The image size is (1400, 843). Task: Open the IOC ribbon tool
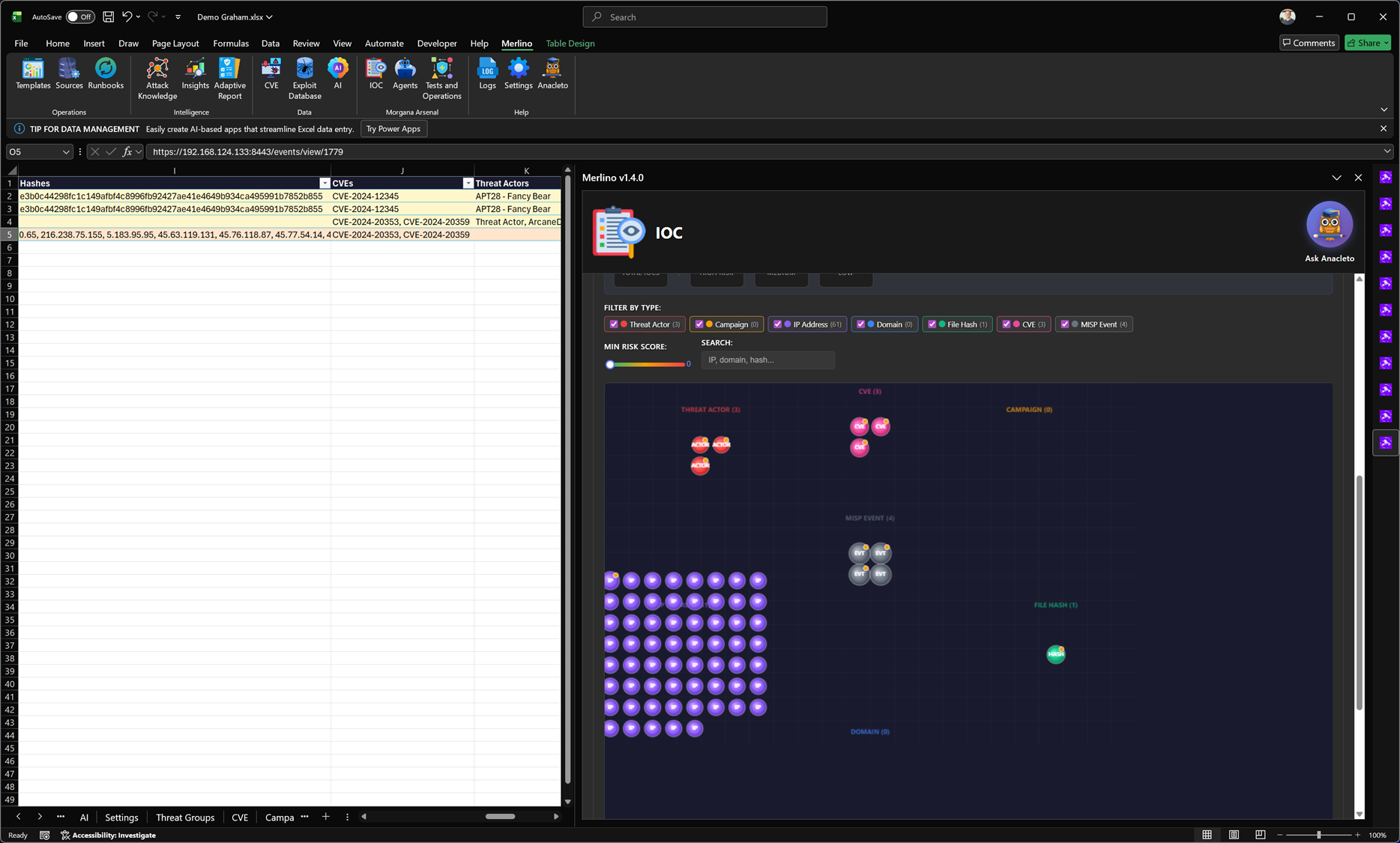coord(375,74)
